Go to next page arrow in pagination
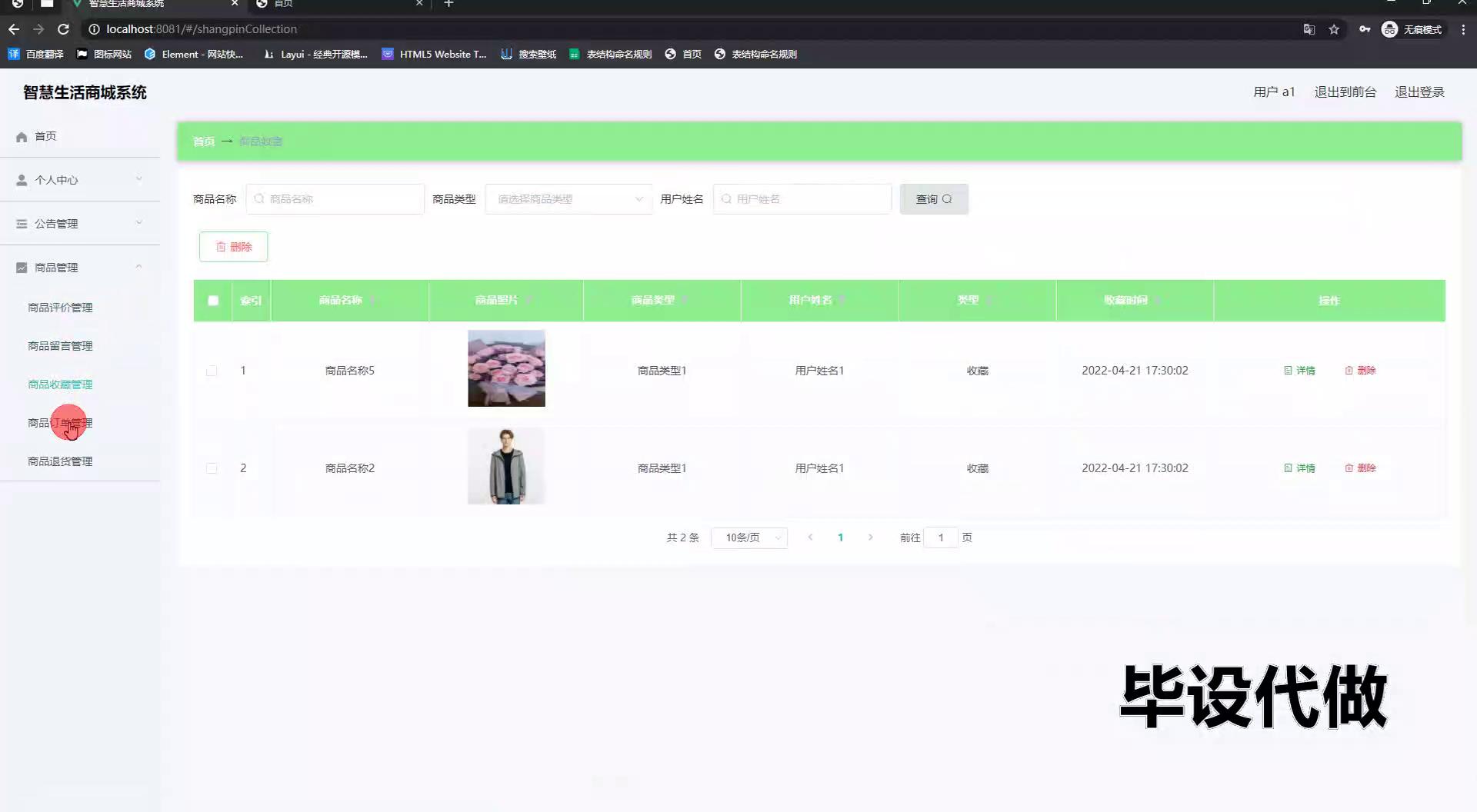 870,537
